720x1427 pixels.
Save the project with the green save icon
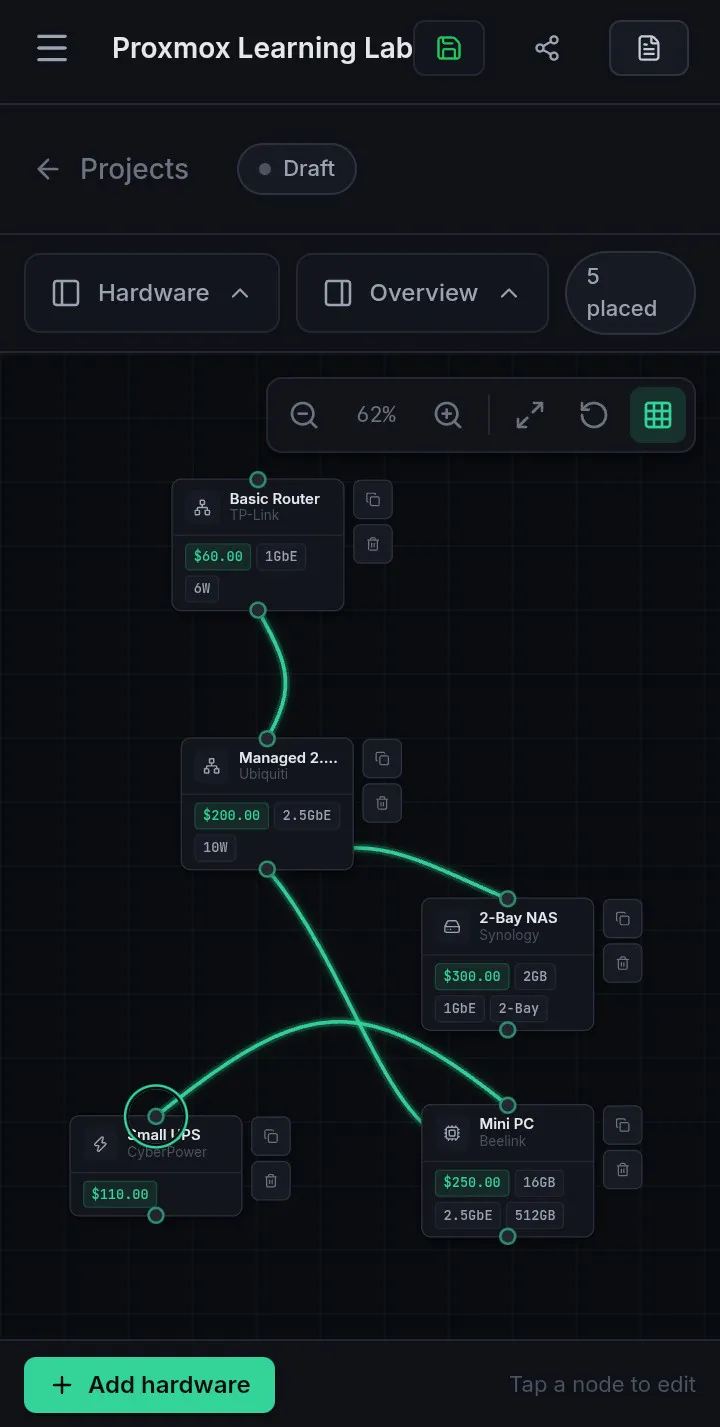pyautogui.click(x=449, y=48)
